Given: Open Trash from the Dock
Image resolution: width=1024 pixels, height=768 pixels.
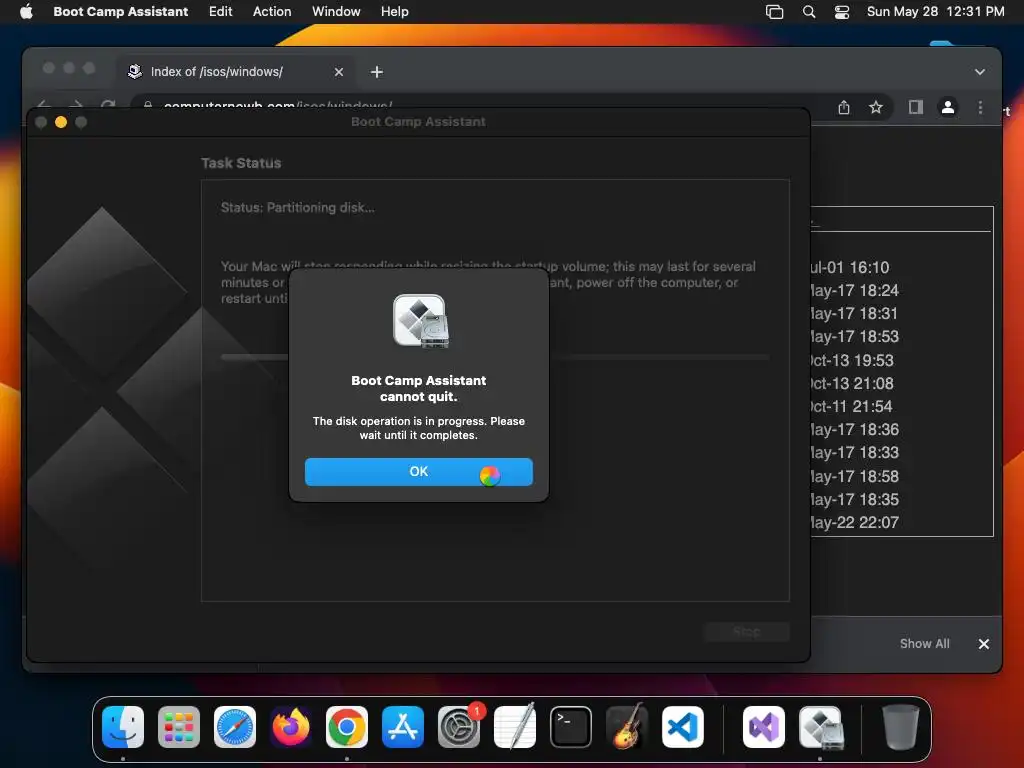Looking at the screenshot, I should click(x=901, y=727).
